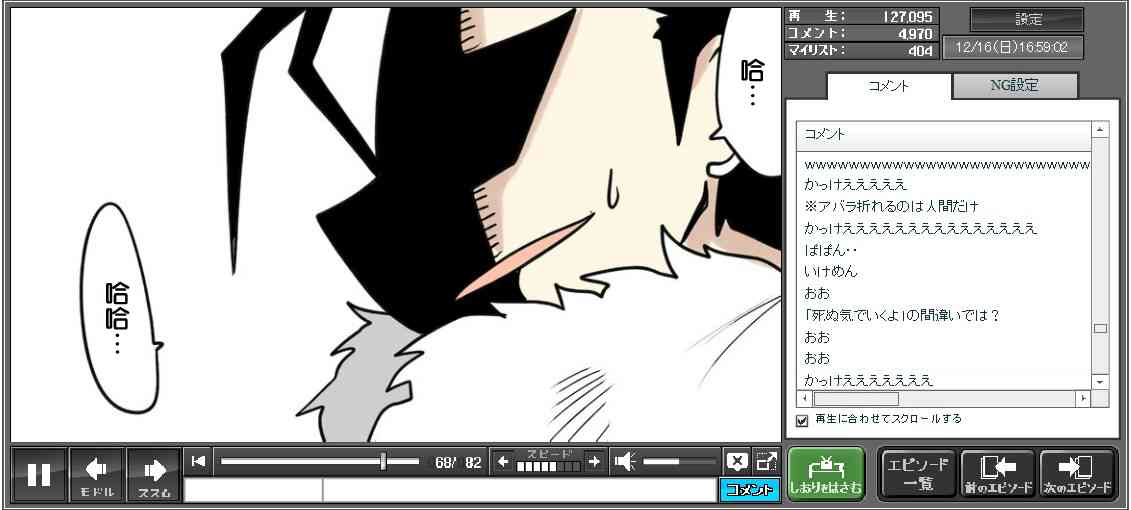Increase speed with the right speed arrow

pos(594,462)
